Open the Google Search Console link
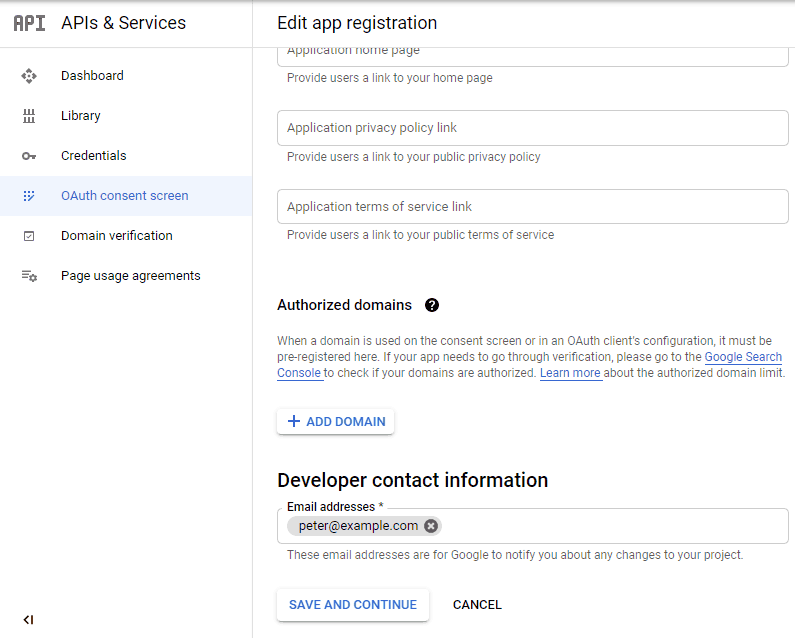The width and height of the screenshot is (795, 638). 743,357
